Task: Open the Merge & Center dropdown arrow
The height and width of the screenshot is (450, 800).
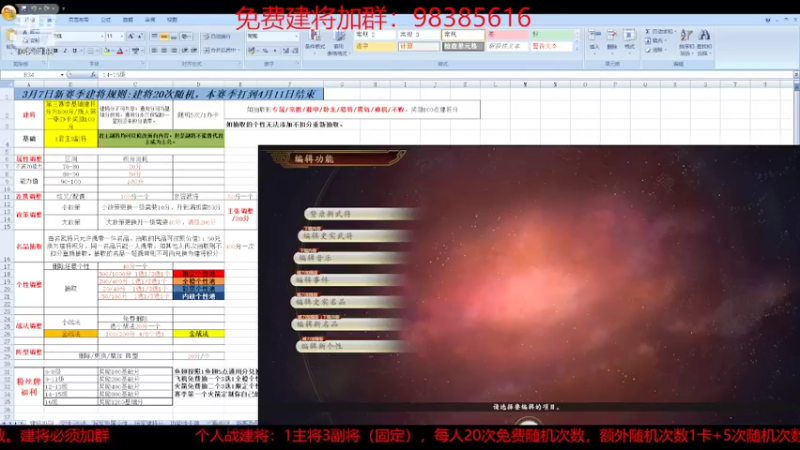Action: (238, 50)
